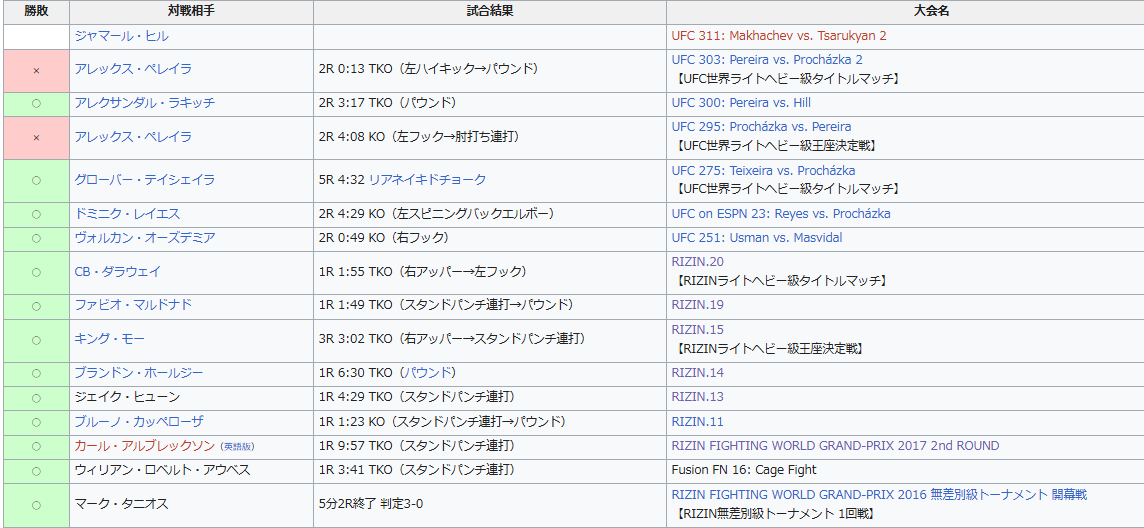
Task: Select the loss mark in the UFC 303 row
Action: pyautogui.click(x=36, y=70)
